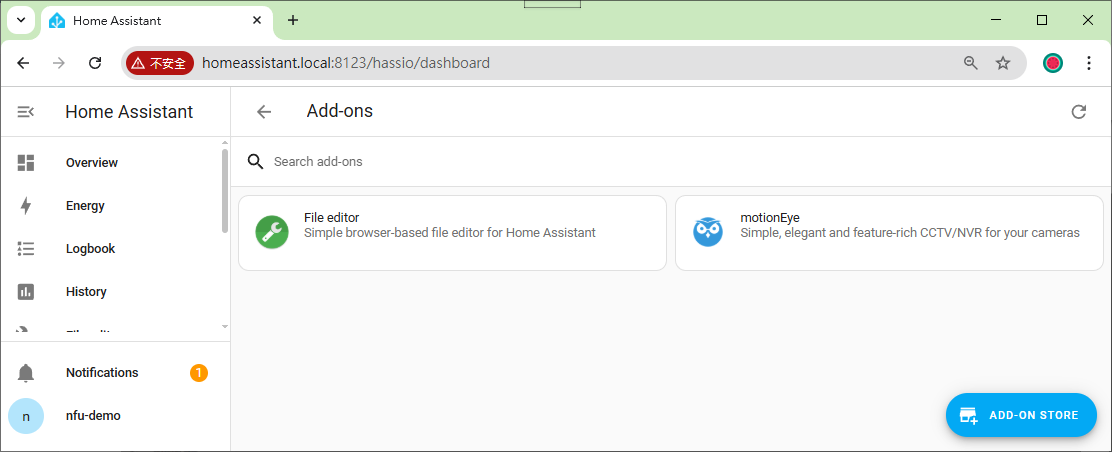Click the Add-ons page heading

tap(340, 111)
